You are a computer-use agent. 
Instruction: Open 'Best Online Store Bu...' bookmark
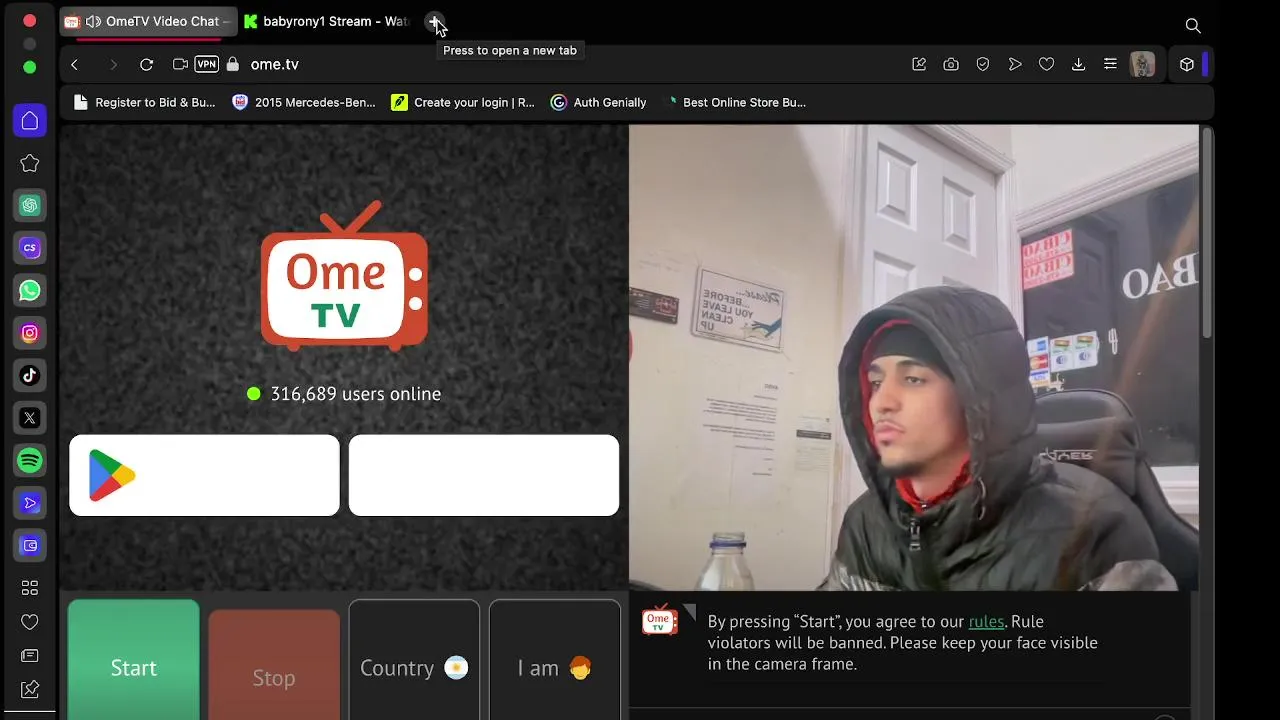tap(734, 102)
